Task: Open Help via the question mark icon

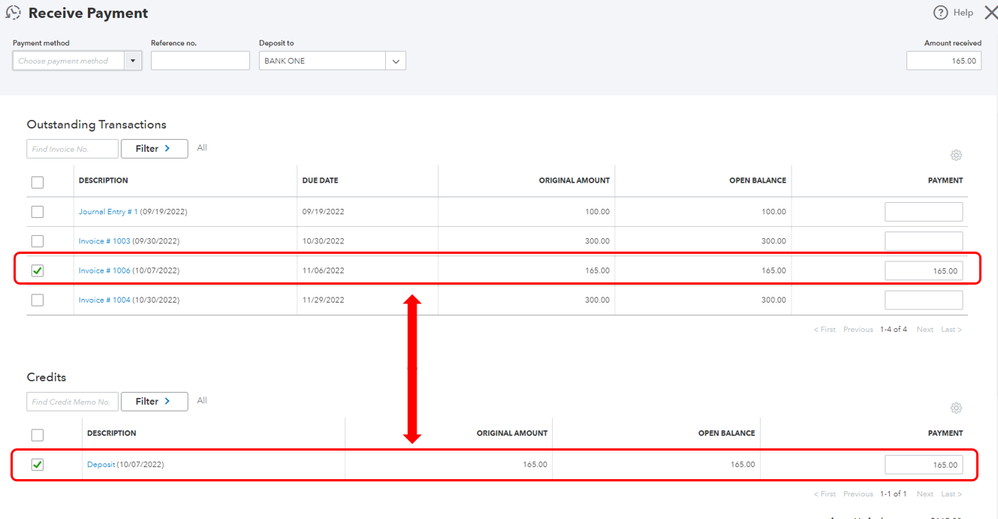Action: [940, 13]
